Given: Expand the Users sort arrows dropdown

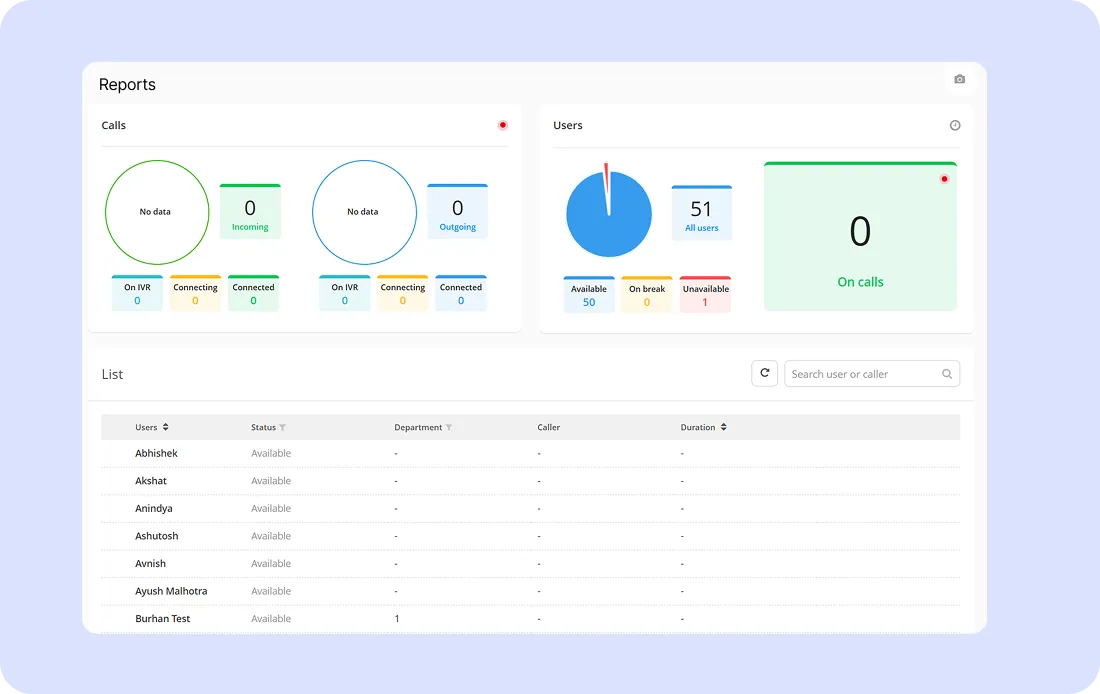Looking at the screenshot, I should click(x=167, y=427).
